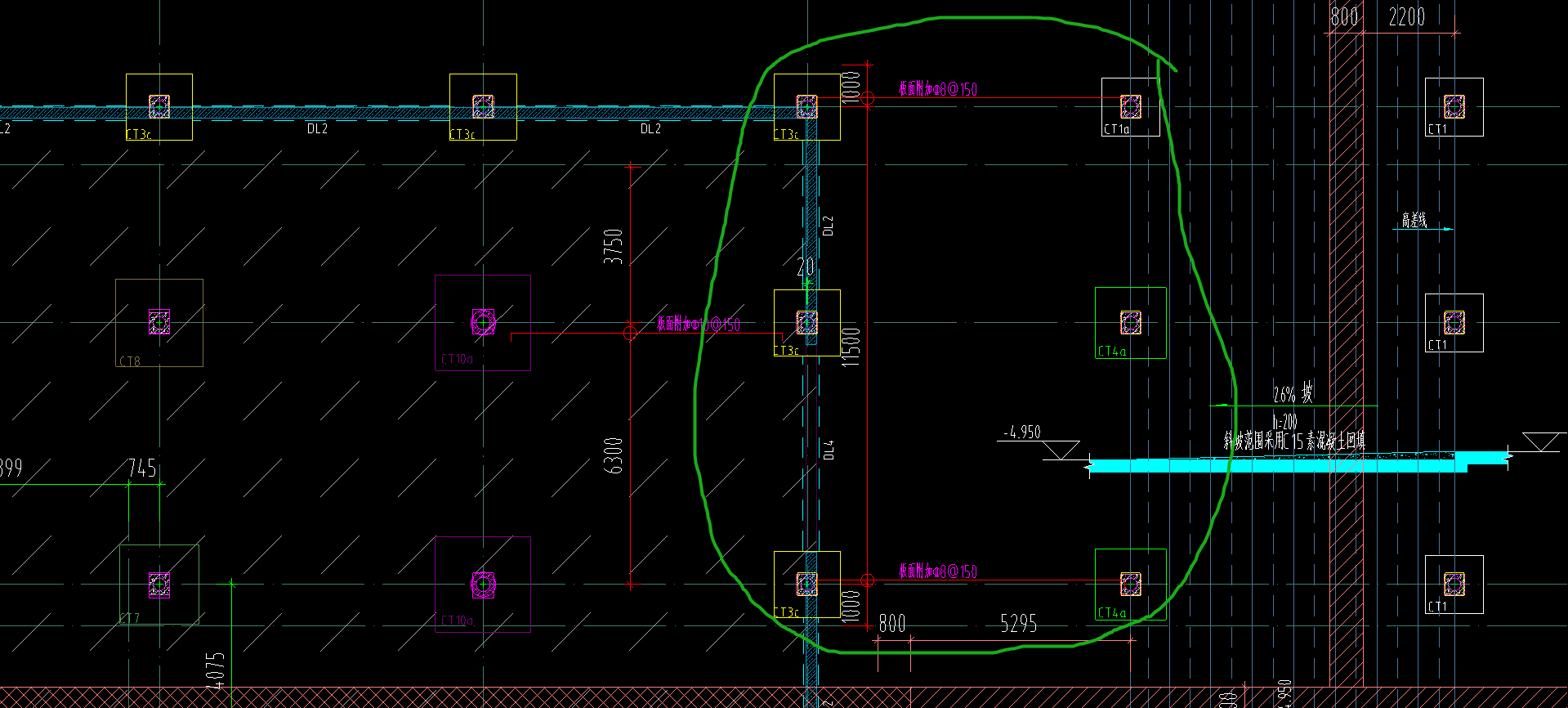1568x708 pixels.
Task: Select the 6300 dimension text
Action: coord(614,455)
